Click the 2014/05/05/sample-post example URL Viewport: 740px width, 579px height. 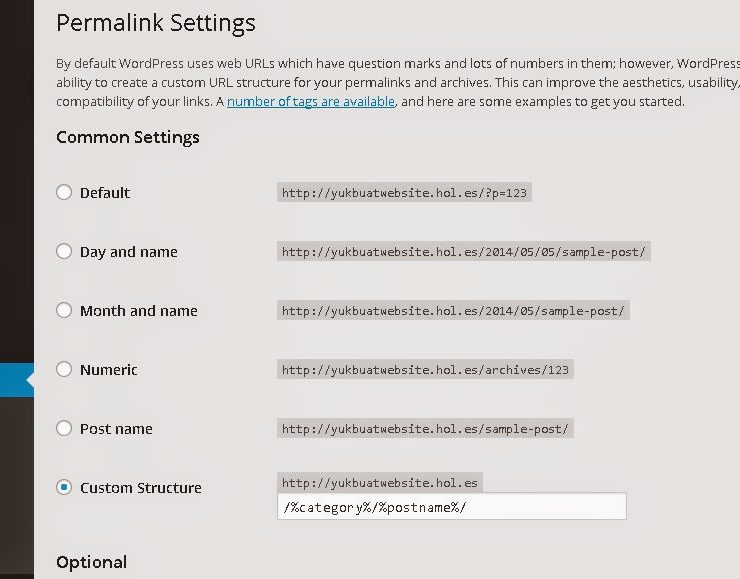click(x=463, y=252)
